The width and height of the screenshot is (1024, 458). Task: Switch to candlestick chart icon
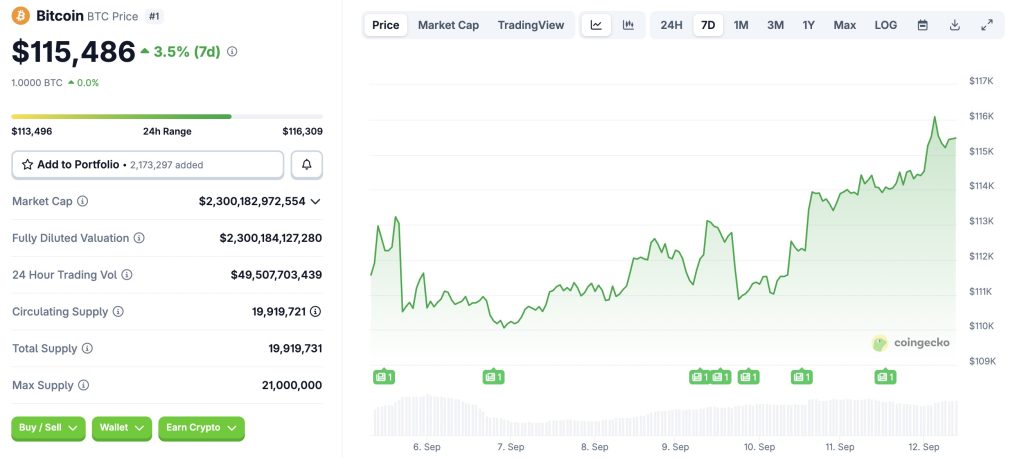click(628, 25)
